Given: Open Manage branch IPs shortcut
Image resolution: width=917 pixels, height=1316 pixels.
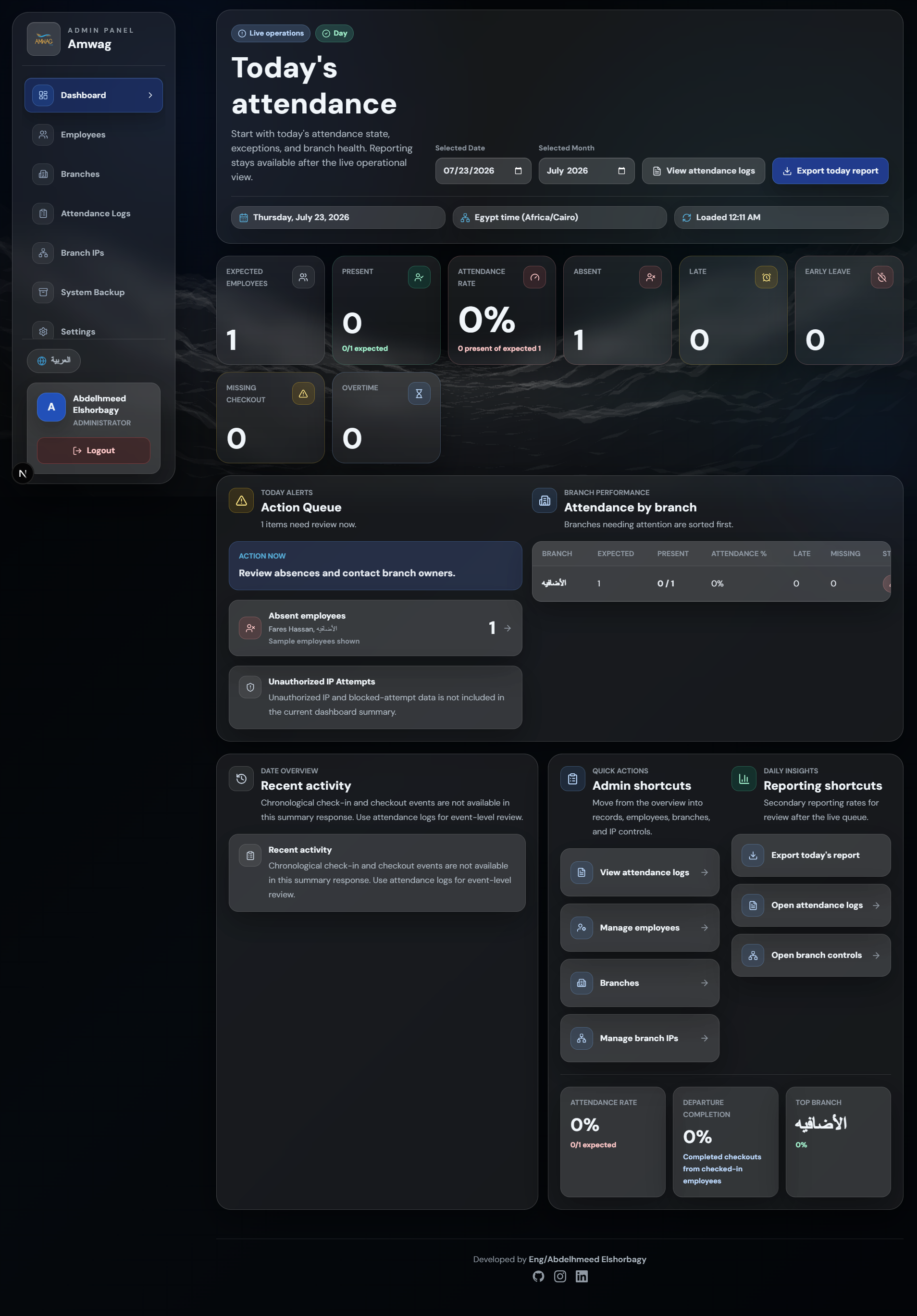Looking at the screenshot, I should 640,1039.
